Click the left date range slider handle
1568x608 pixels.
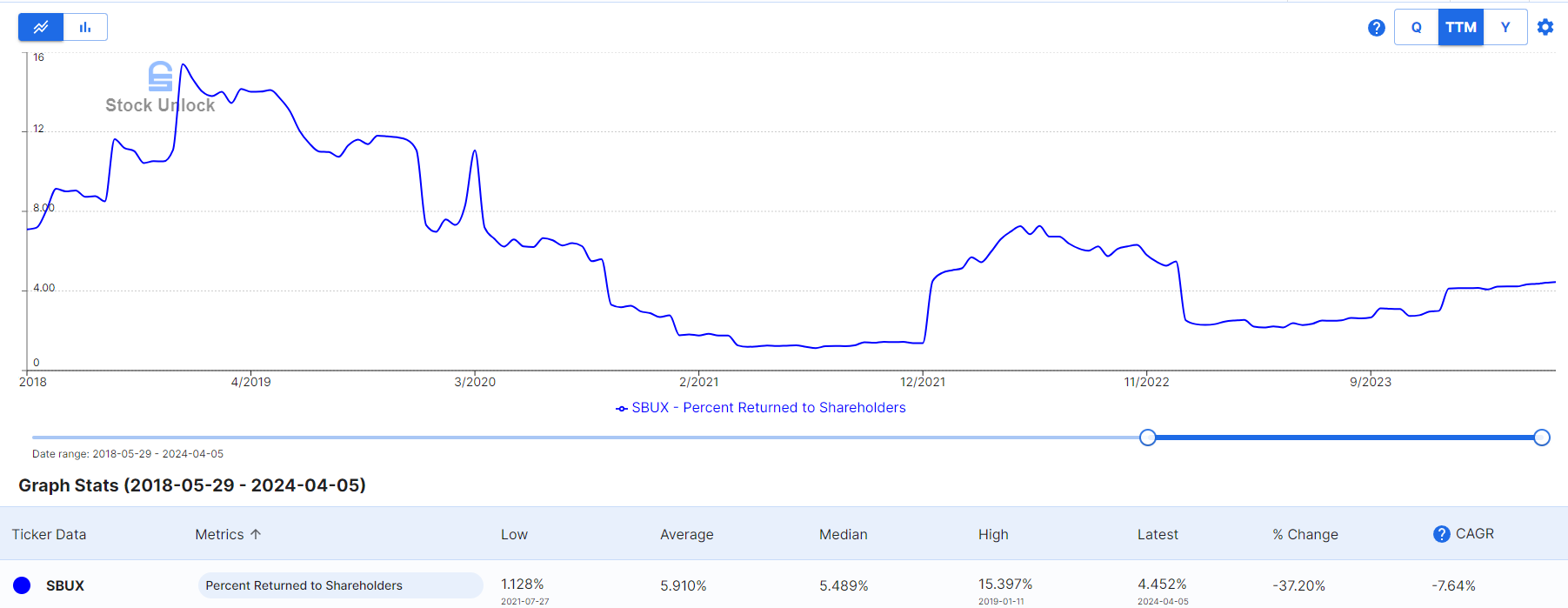coord(1148,438)
